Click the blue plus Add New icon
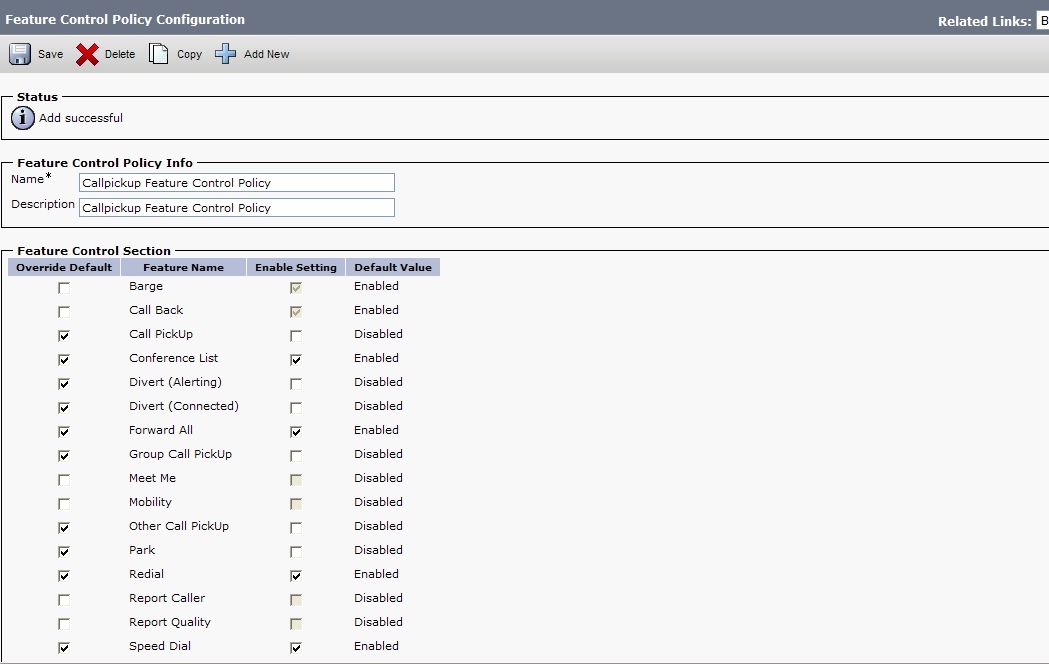Screen dimensions: 1049x664 point(226,54)
